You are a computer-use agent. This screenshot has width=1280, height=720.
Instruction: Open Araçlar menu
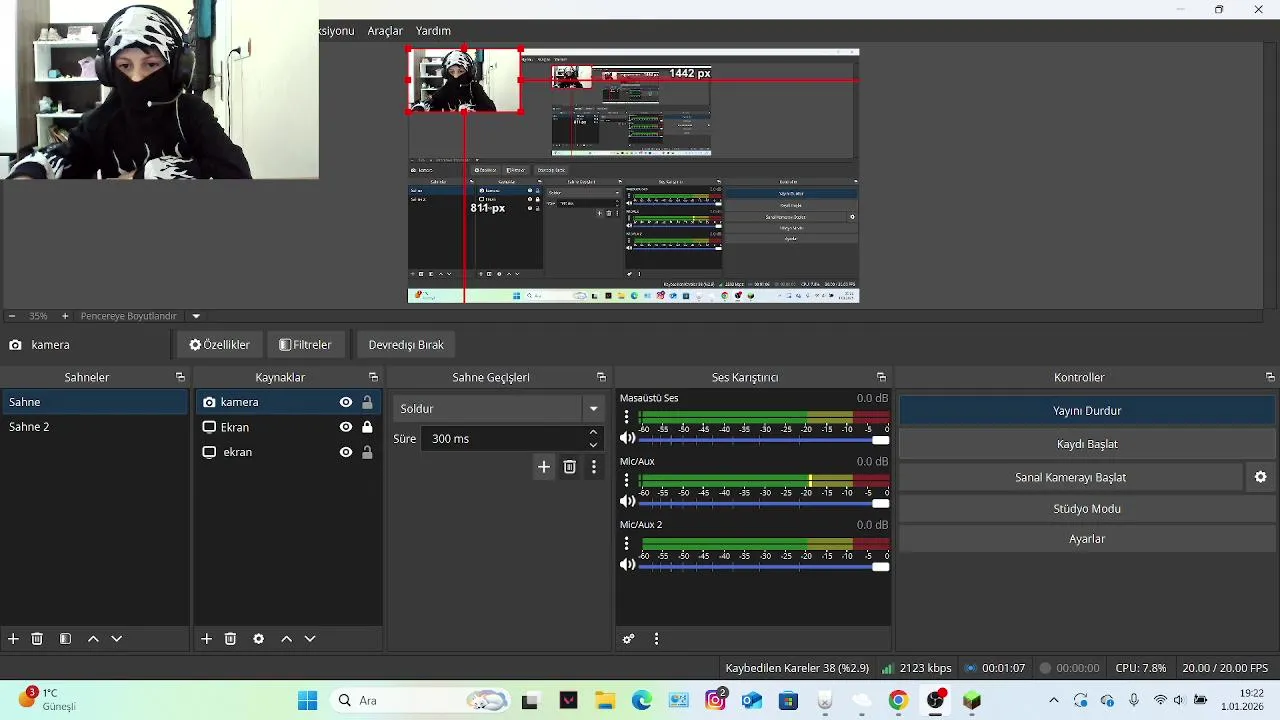385,31
